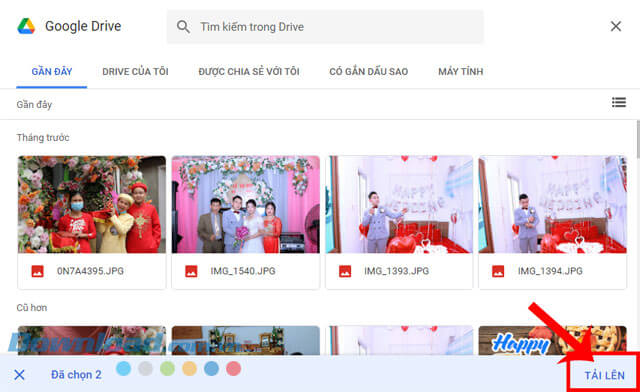The width and height of the screenshot is (640, 392).
Task: Click the Google Drive logo icon
Action: coord(26,26)
